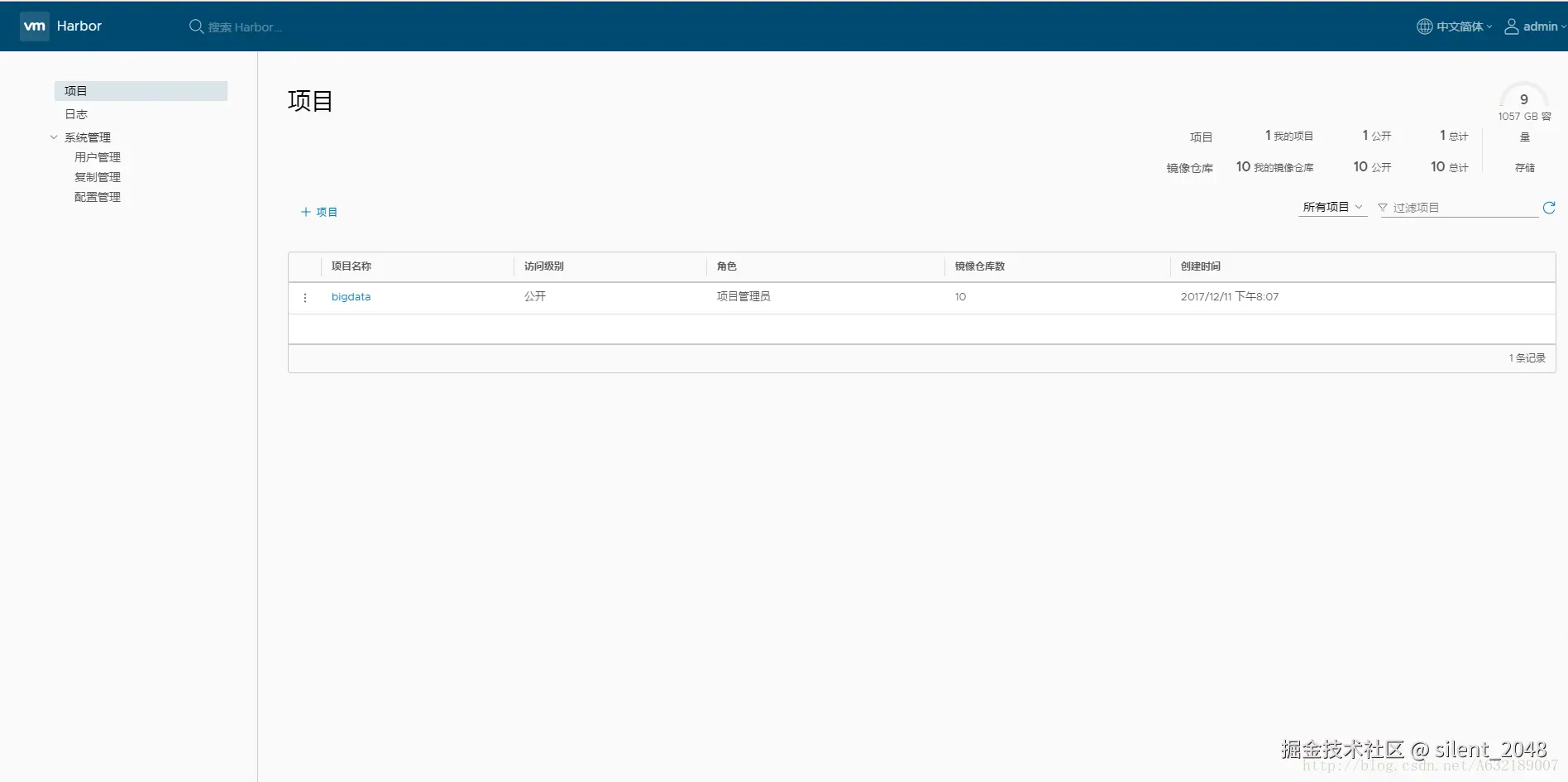Focus the 搜索 Harbor search field
Viewport: 1568px width, 782px height.
pyautogui.click(x=245, y=27)
